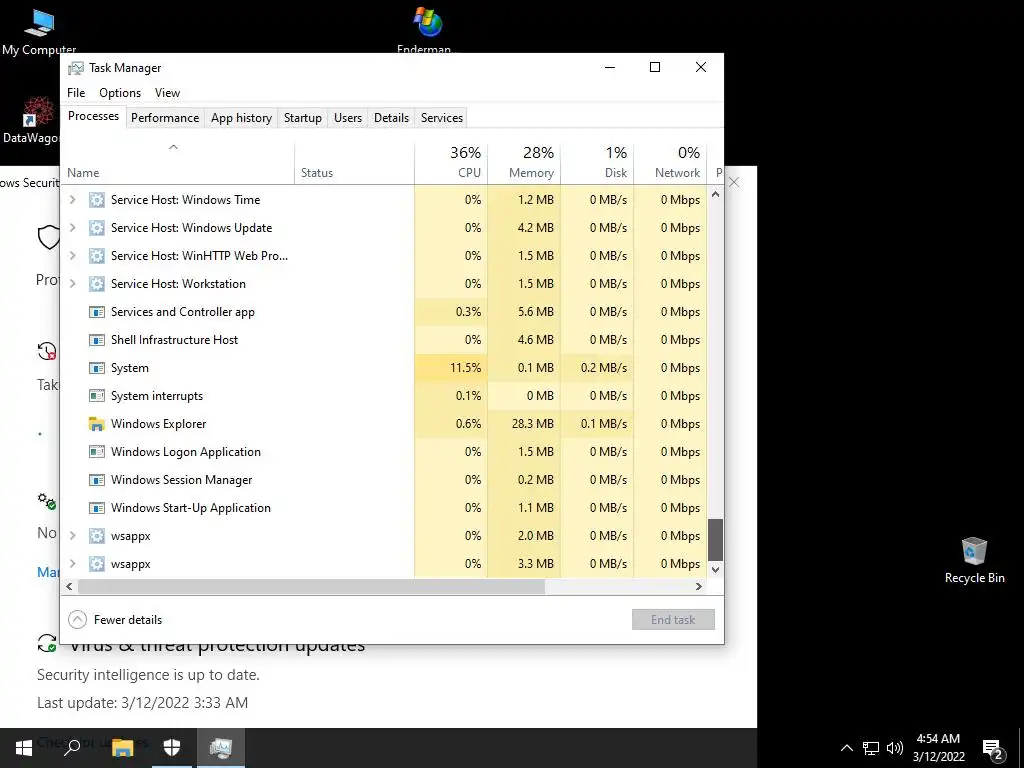Switch to the Startup tab
The image size is (1024, 768).
click(302, 118)
